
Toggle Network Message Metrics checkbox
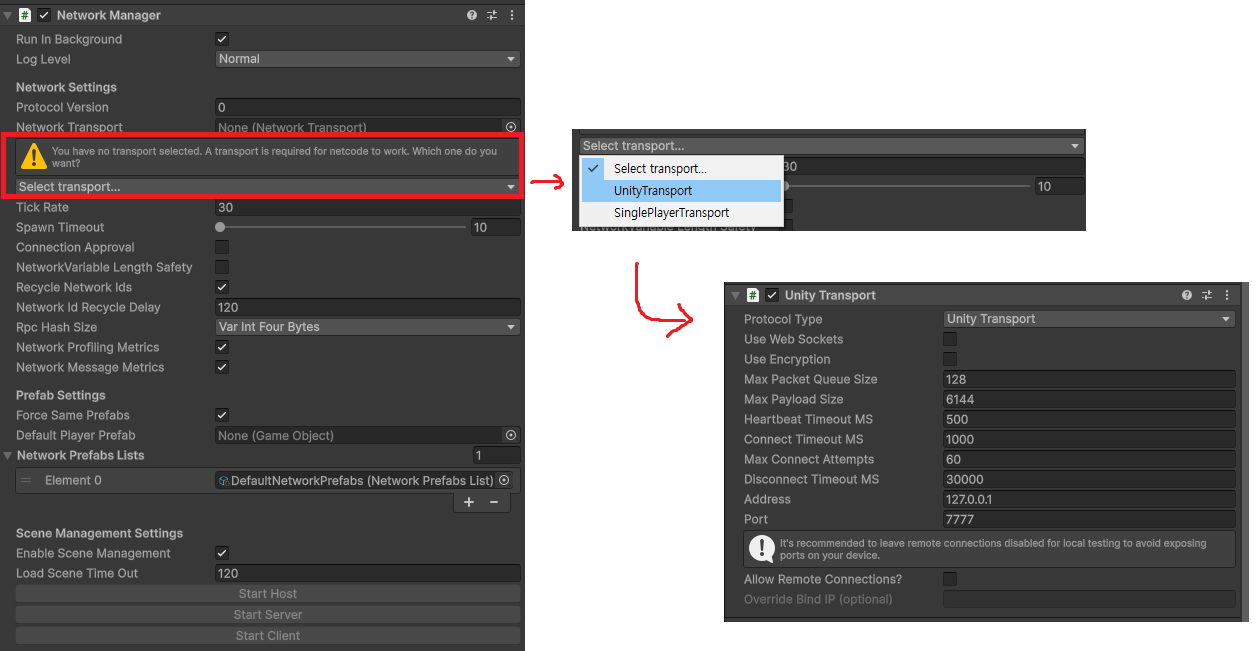222,367
